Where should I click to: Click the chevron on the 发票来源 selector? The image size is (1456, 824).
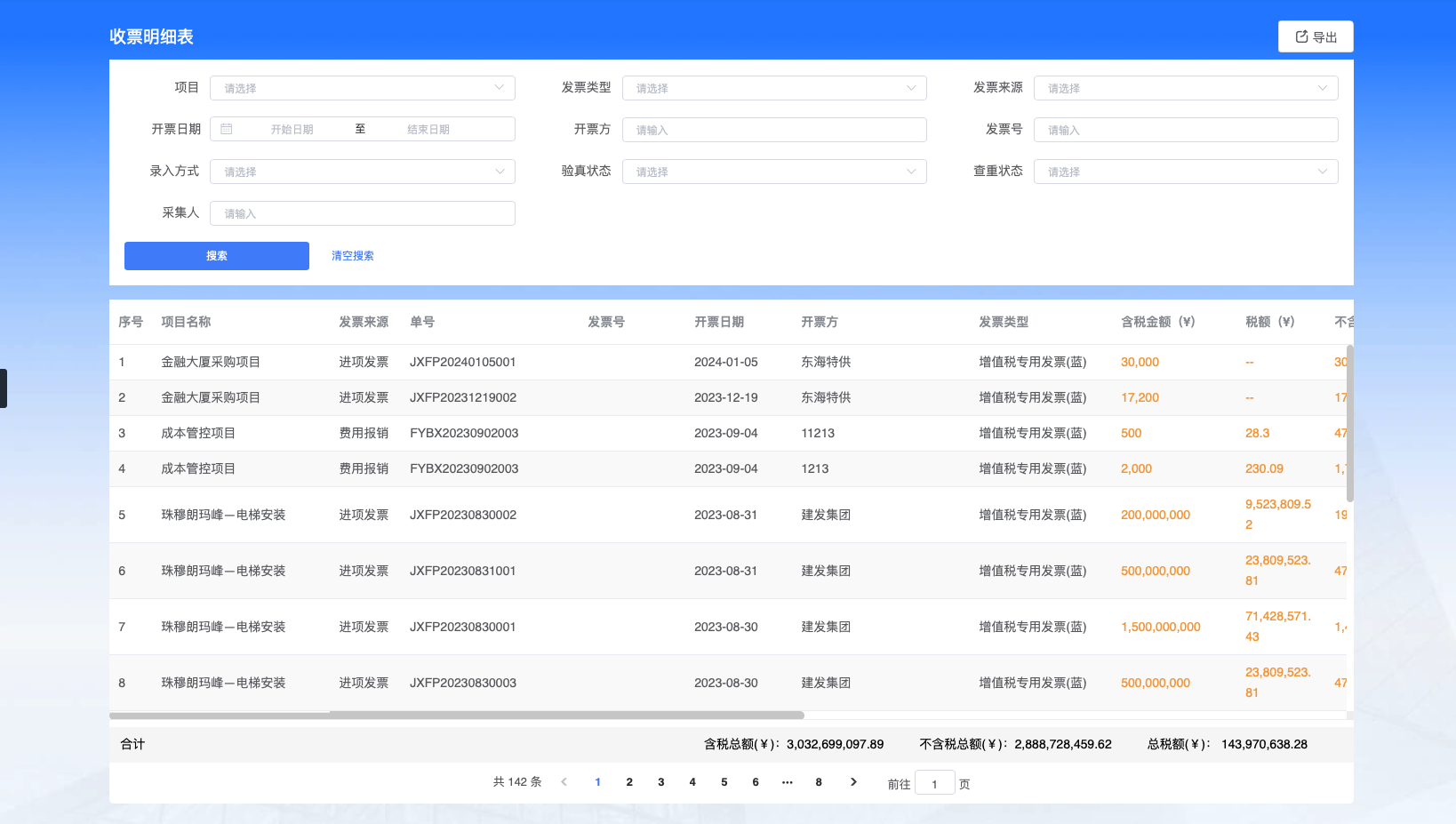[1323, 88]
